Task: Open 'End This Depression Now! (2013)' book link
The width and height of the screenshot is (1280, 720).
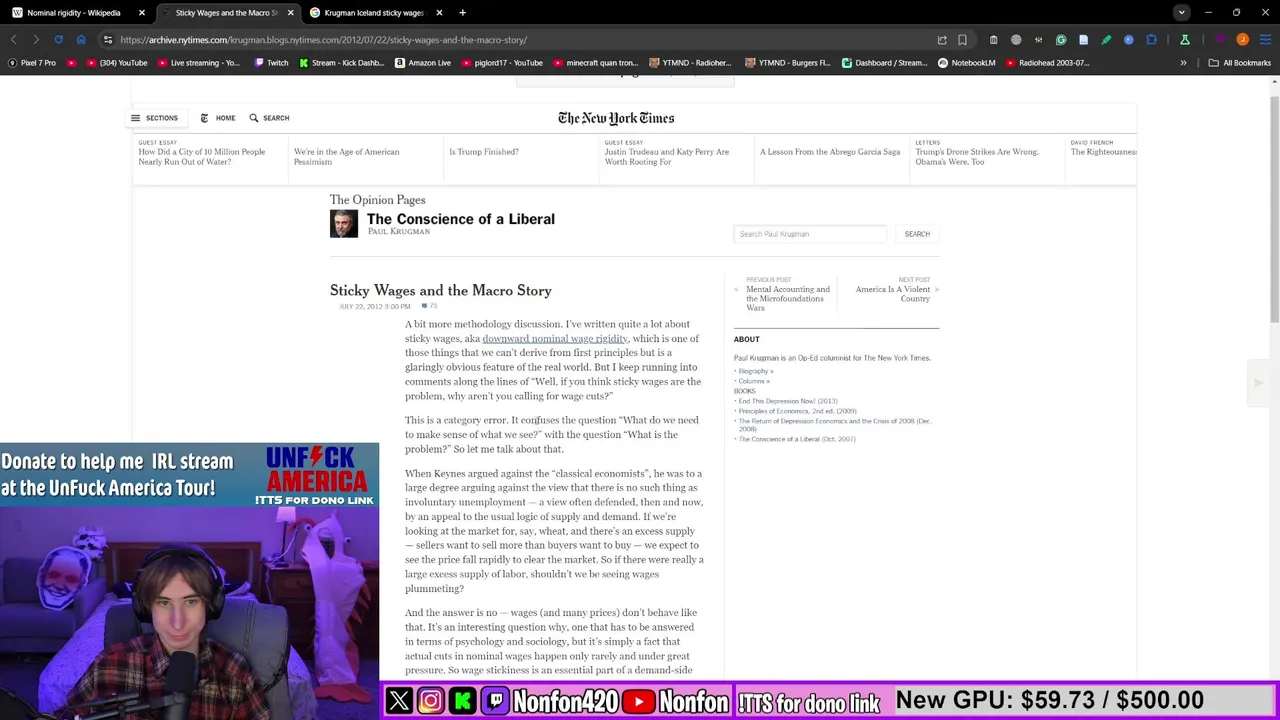Action: tap(788, 401)
